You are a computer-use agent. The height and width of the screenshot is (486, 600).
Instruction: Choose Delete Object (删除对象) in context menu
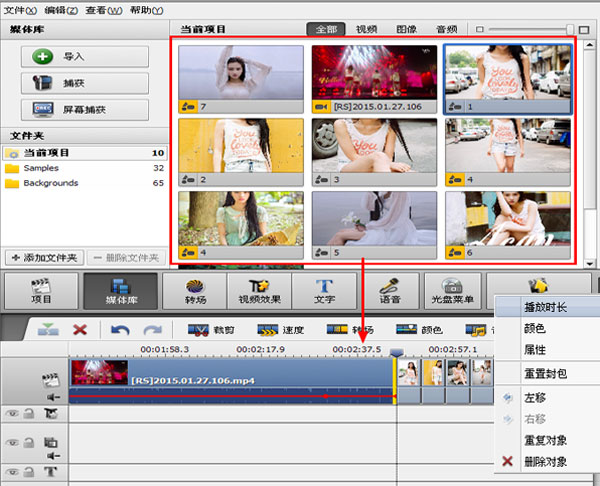(x=548, y=462)
